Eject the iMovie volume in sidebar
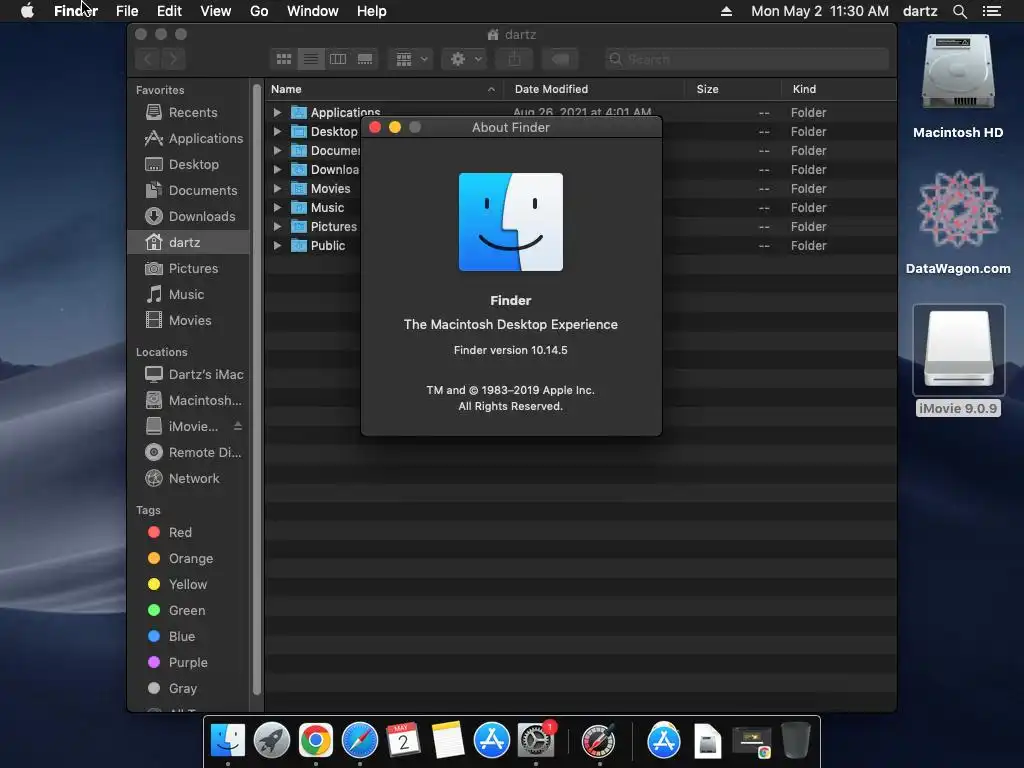Screen dimensions: 1024x768 (x=238, y=426)
